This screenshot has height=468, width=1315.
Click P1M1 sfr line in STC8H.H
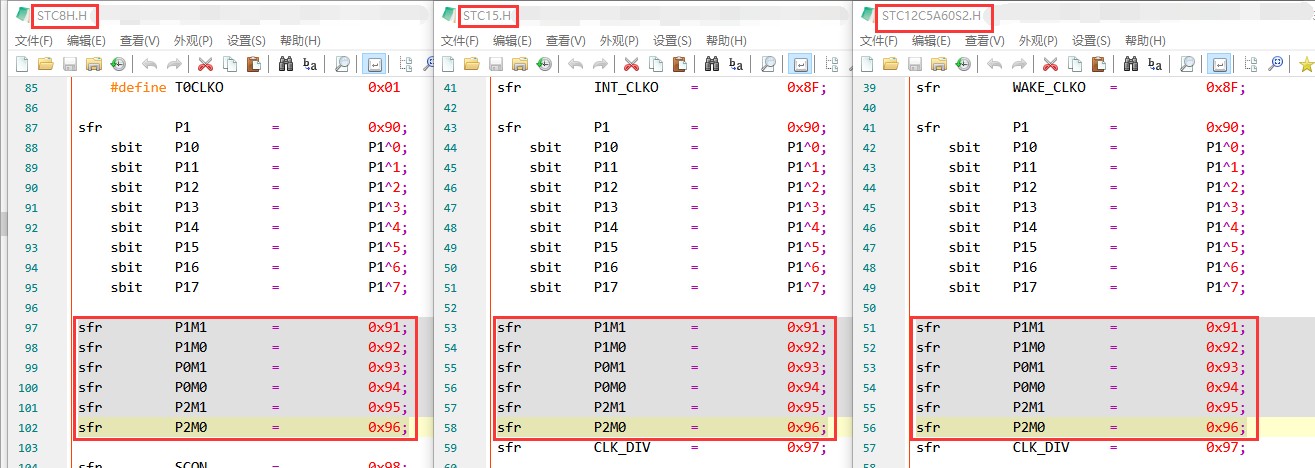click(x=243, y=327)
